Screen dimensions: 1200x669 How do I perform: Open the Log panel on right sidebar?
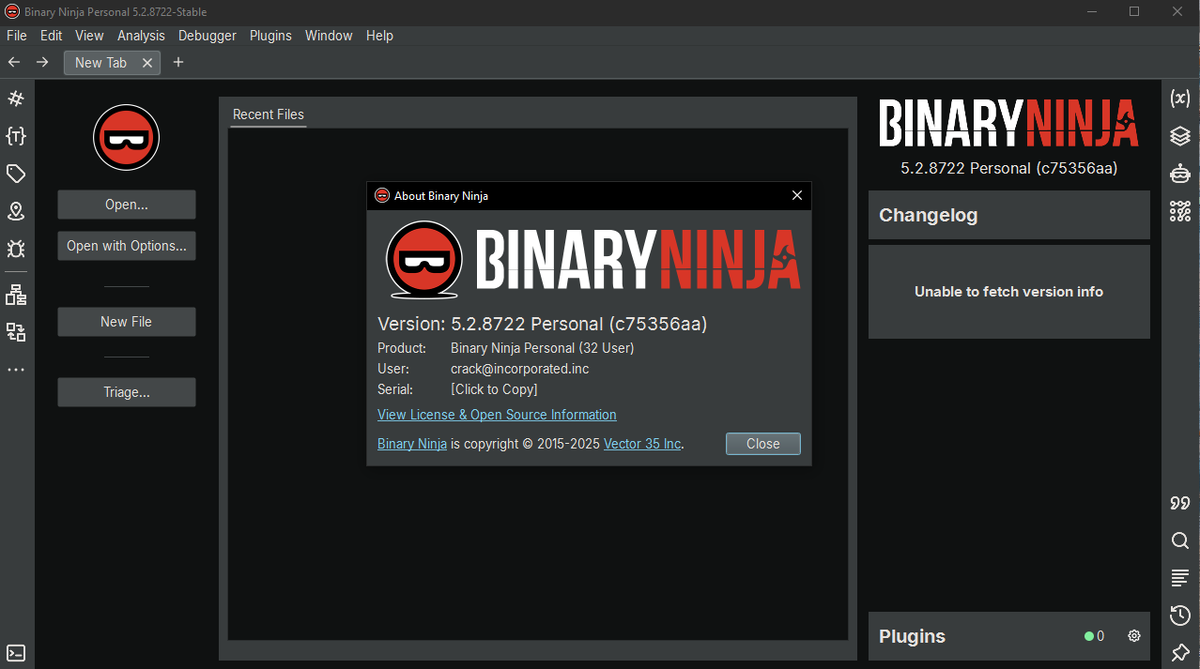click(x=1180, y=577)
